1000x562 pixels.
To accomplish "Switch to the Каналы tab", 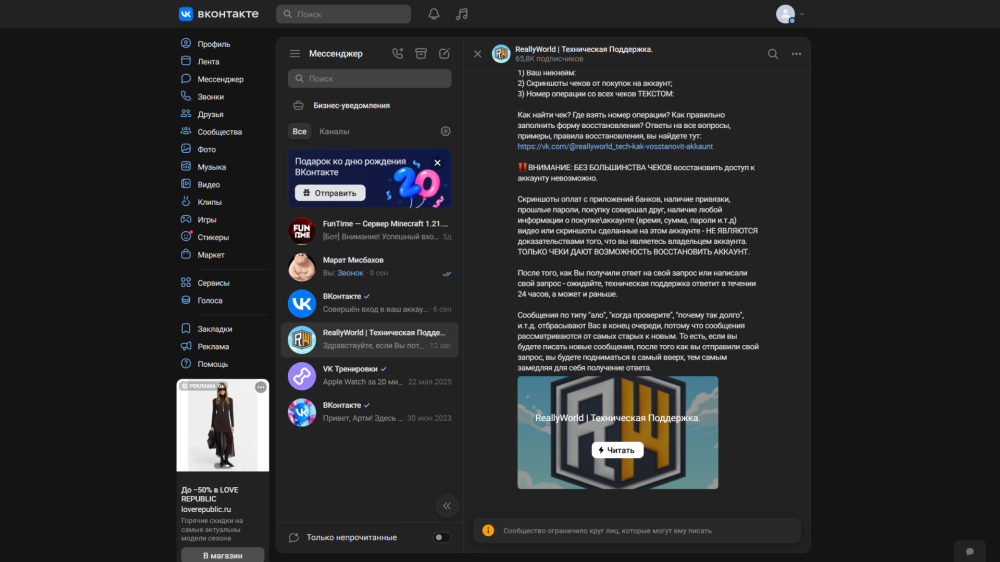I will pyautogui.click(x=334, y=131).
